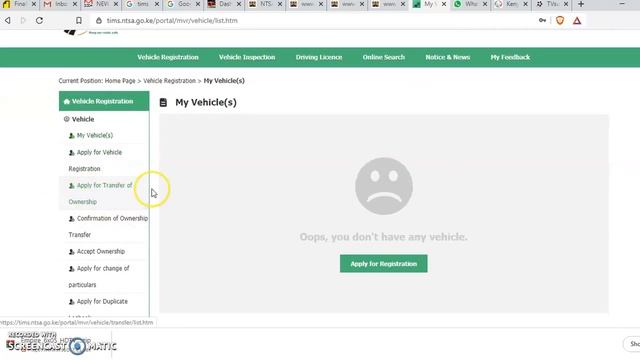
Task: Switch to the Gmail Inbox tab
Action: click(x=60, y=4)
